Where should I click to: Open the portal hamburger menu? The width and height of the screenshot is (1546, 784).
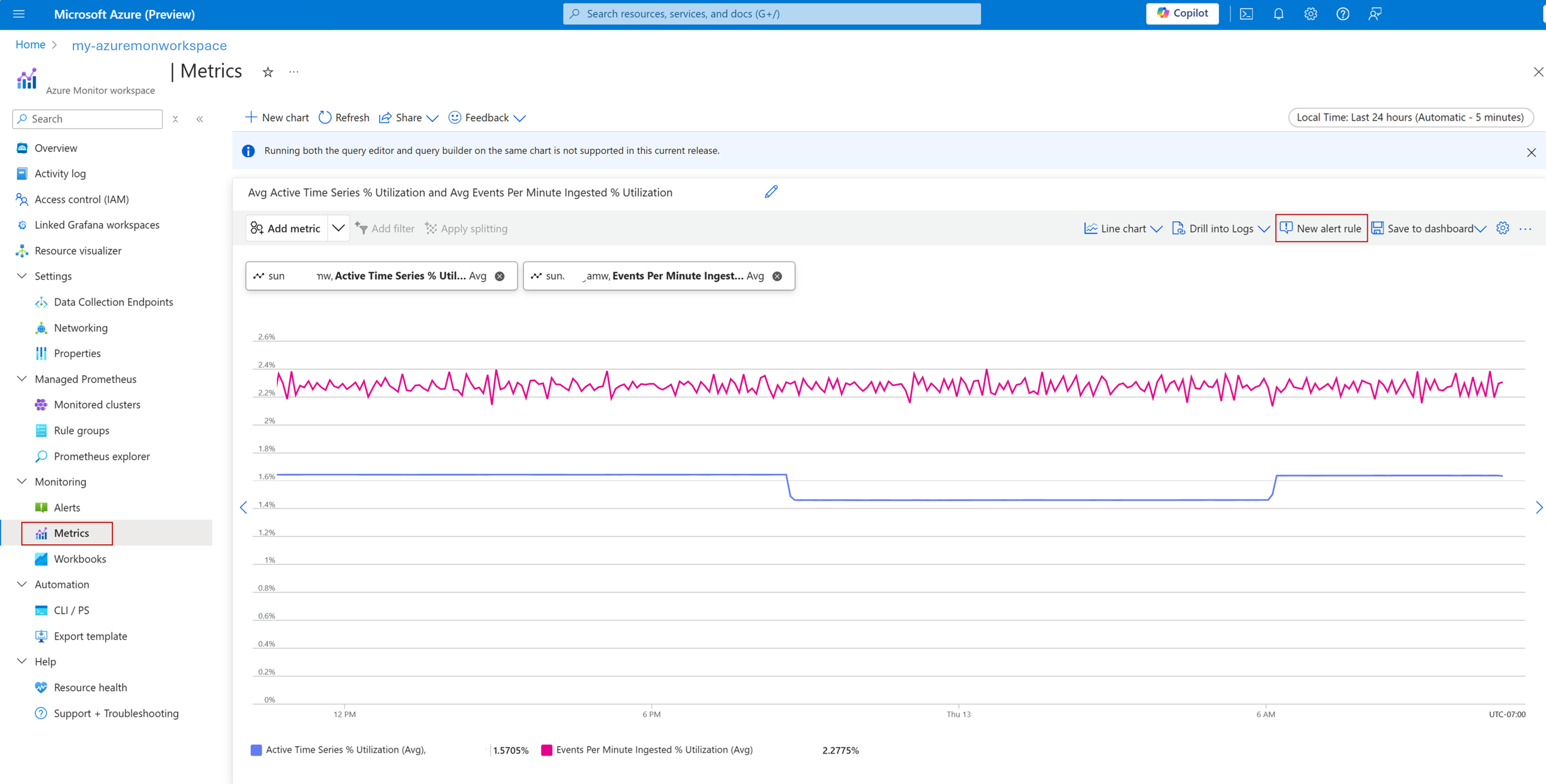(x=19, y=14)
